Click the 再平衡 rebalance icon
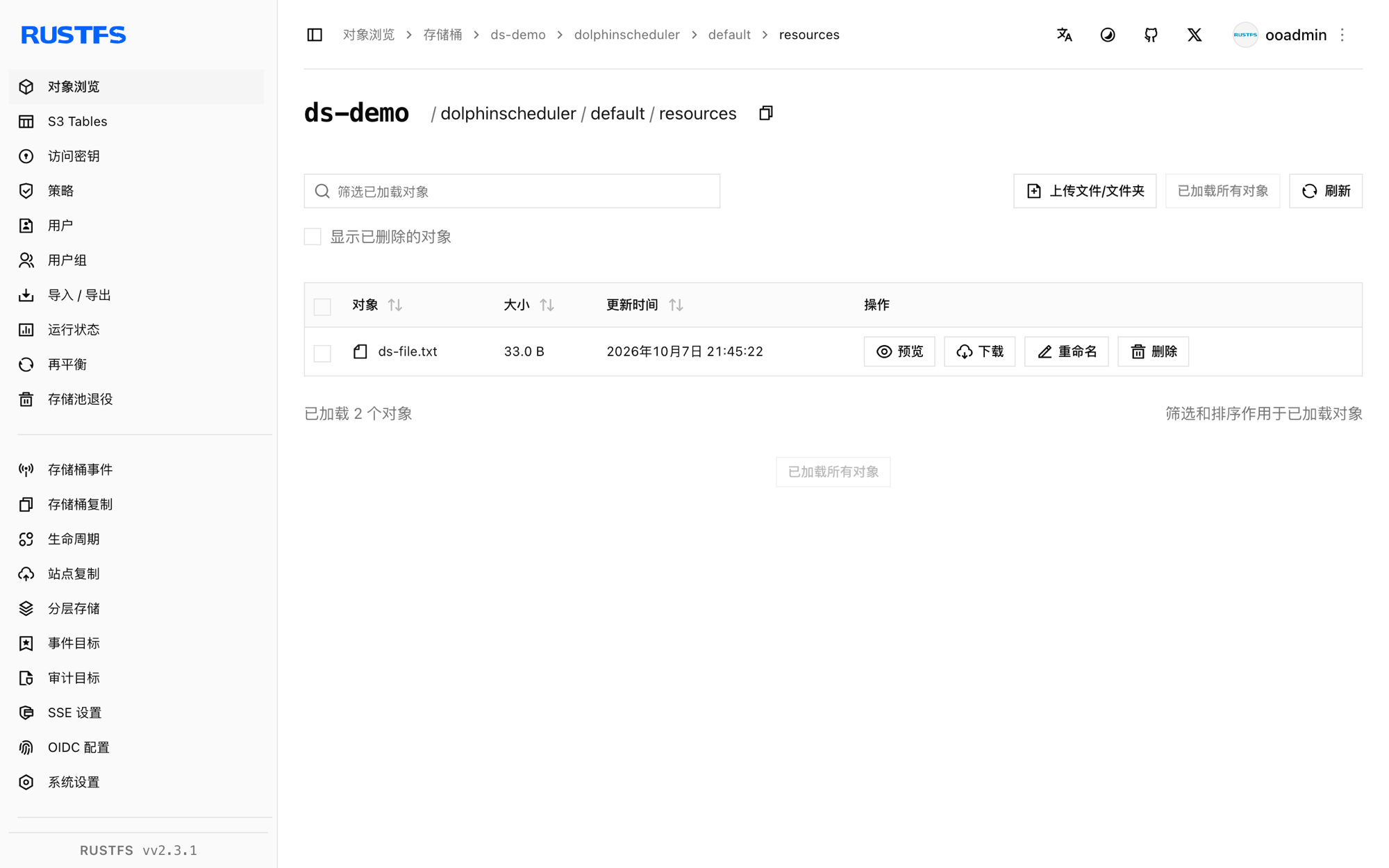This screenshot has height=868, width=1389. [x=26, y=365]
